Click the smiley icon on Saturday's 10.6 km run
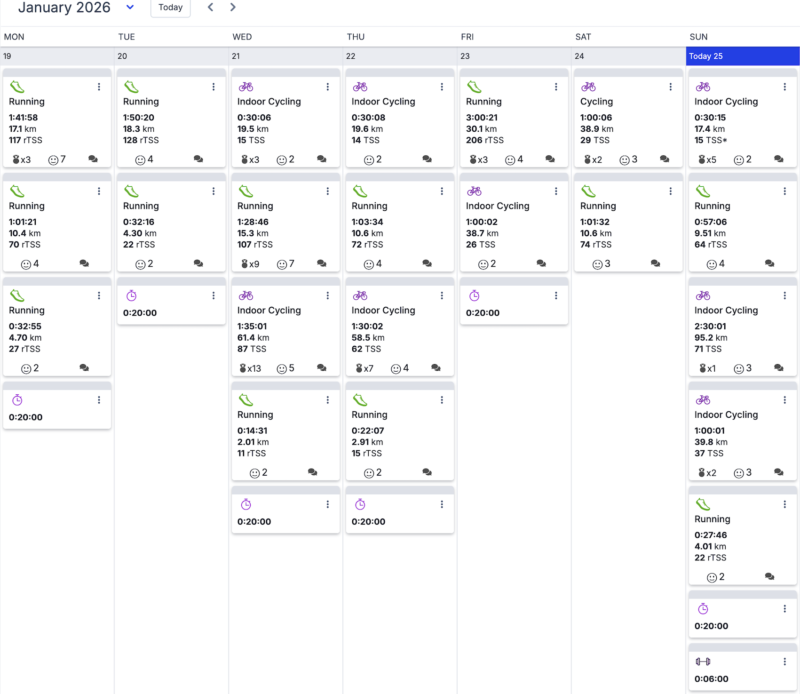The height and width of the screenshot is (694, 800). [598, 264]
